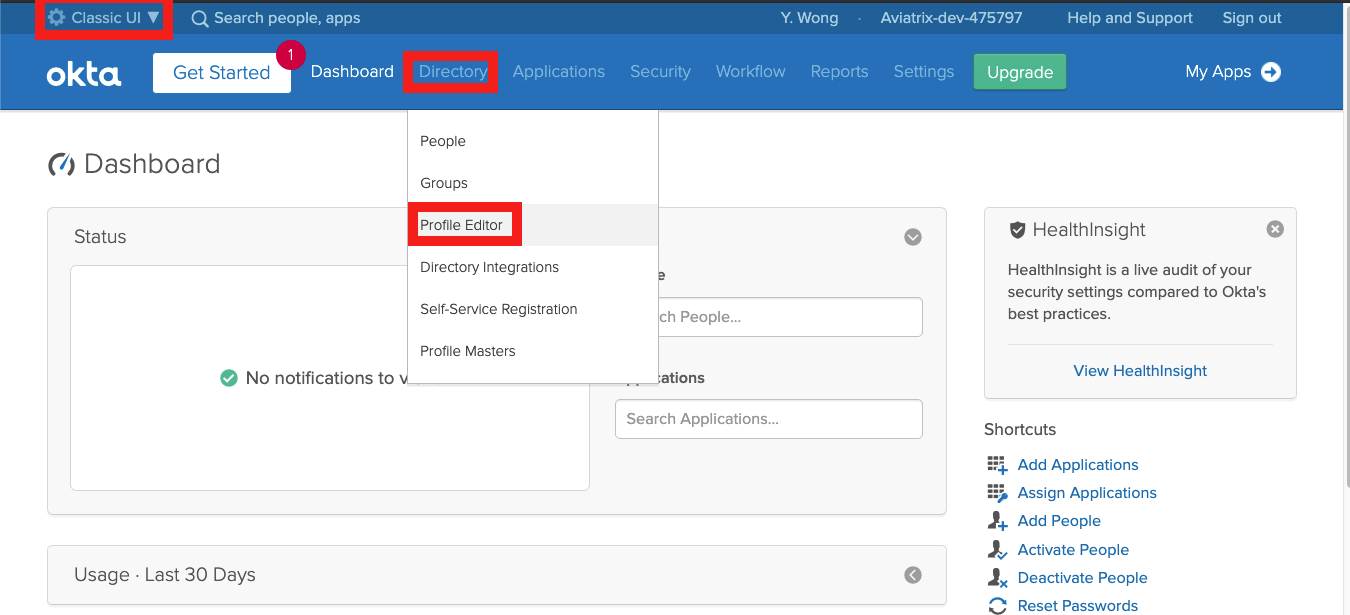Close the HealthInsight panel
This screenshot has height=615, width=1350.
(x=1274, y=229)
